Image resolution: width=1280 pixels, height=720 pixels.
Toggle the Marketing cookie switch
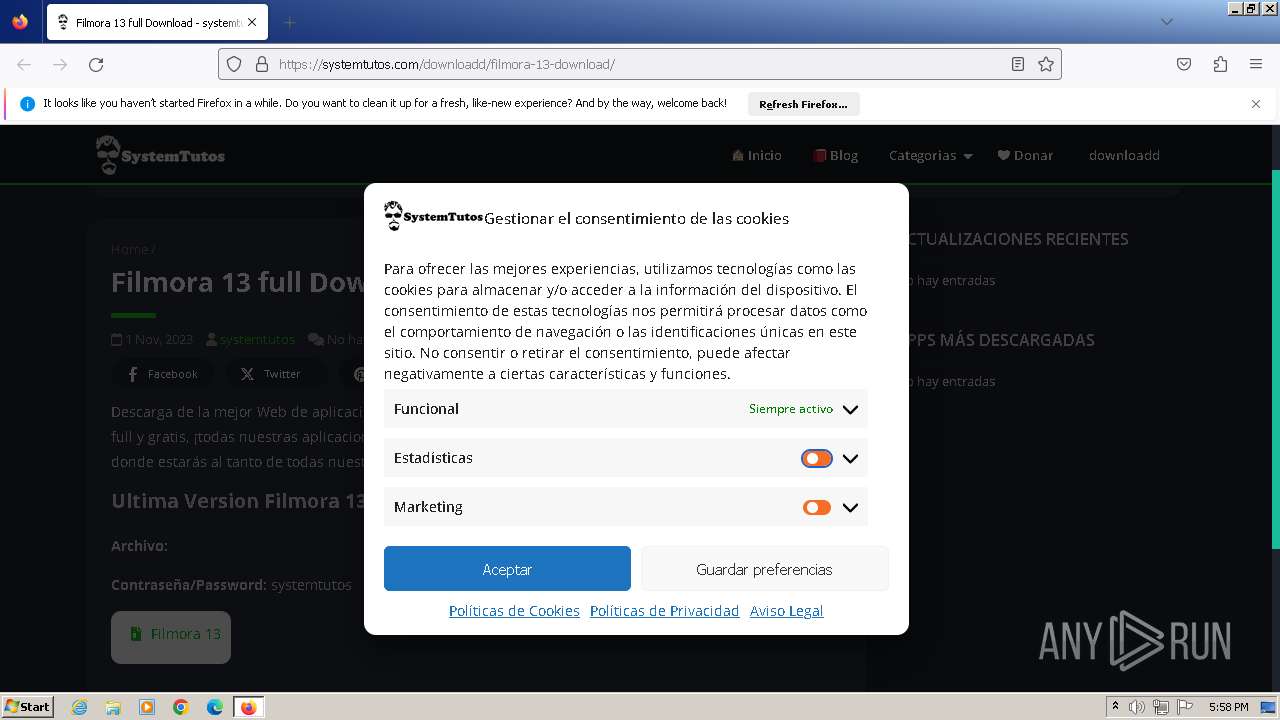point(816,507)
